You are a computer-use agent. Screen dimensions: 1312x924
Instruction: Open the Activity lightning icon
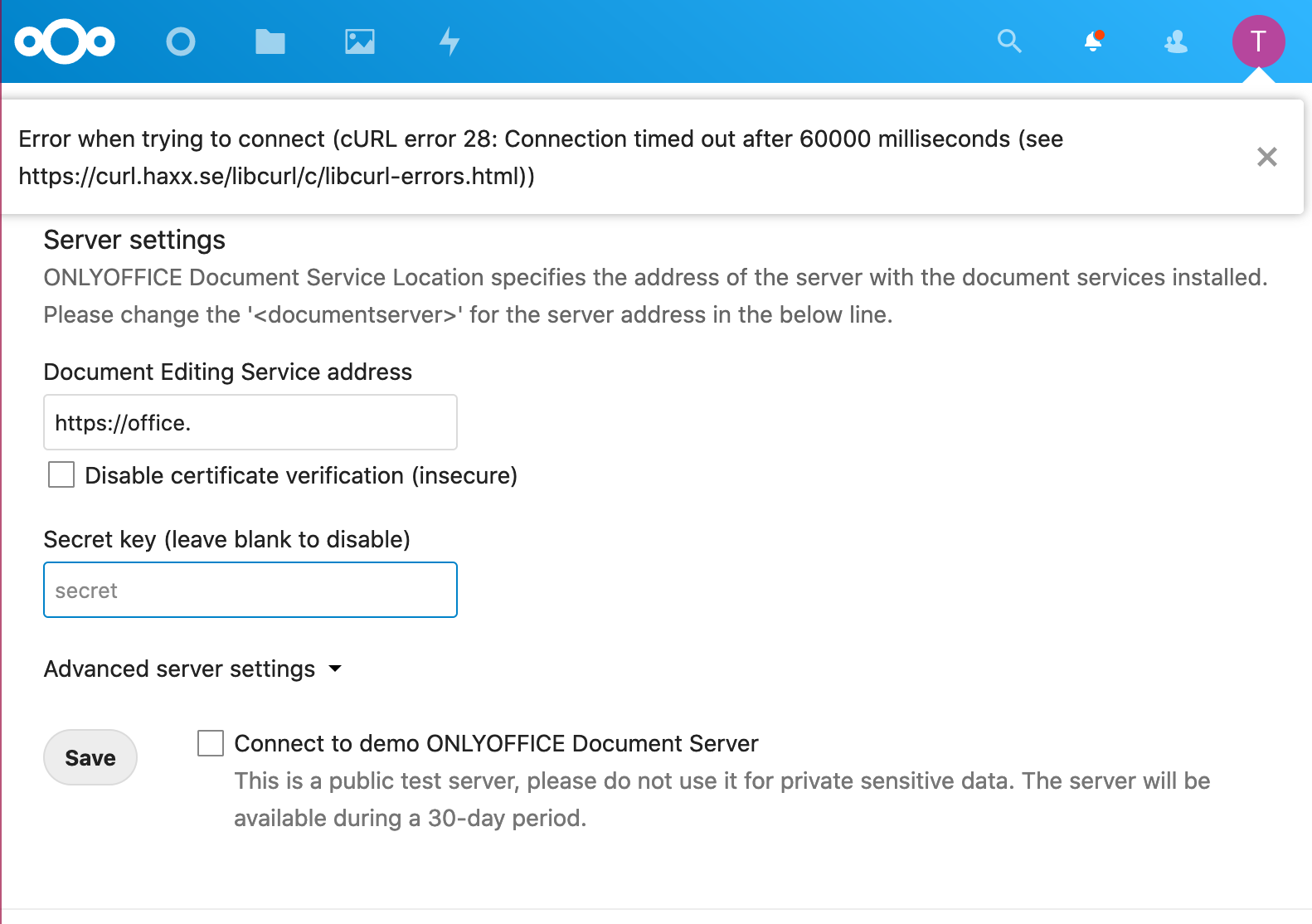[449, 41]
